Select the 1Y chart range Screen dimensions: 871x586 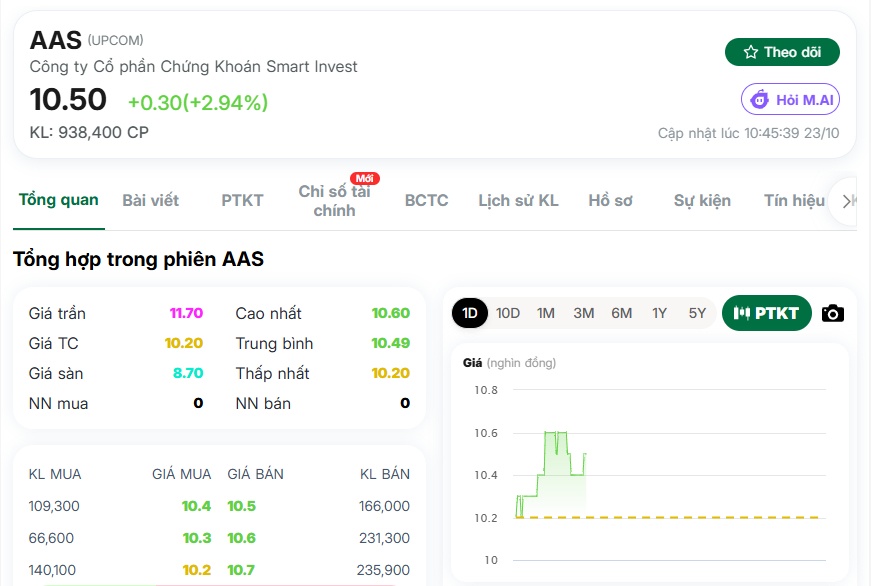coord(659,313)
